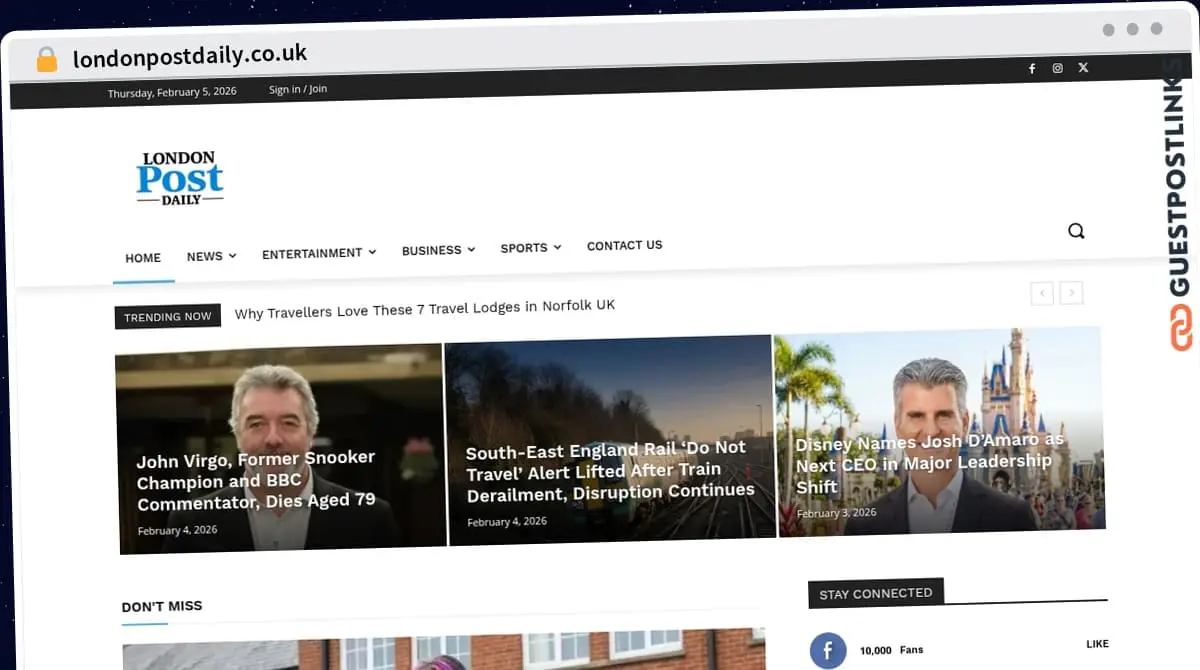Click the London Post Daily logo

click(180, 179)
